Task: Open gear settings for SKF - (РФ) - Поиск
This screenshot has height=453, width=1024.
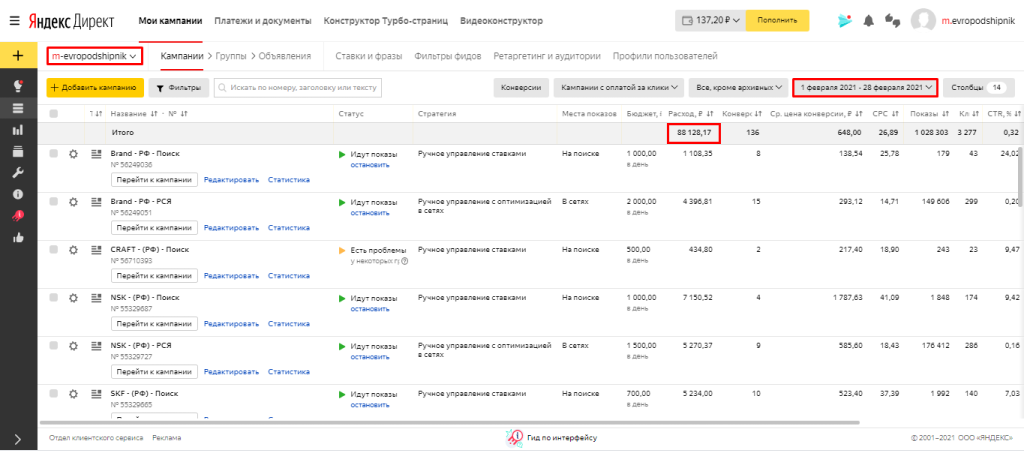Action: pyautogui.click(x=73, y=394)
